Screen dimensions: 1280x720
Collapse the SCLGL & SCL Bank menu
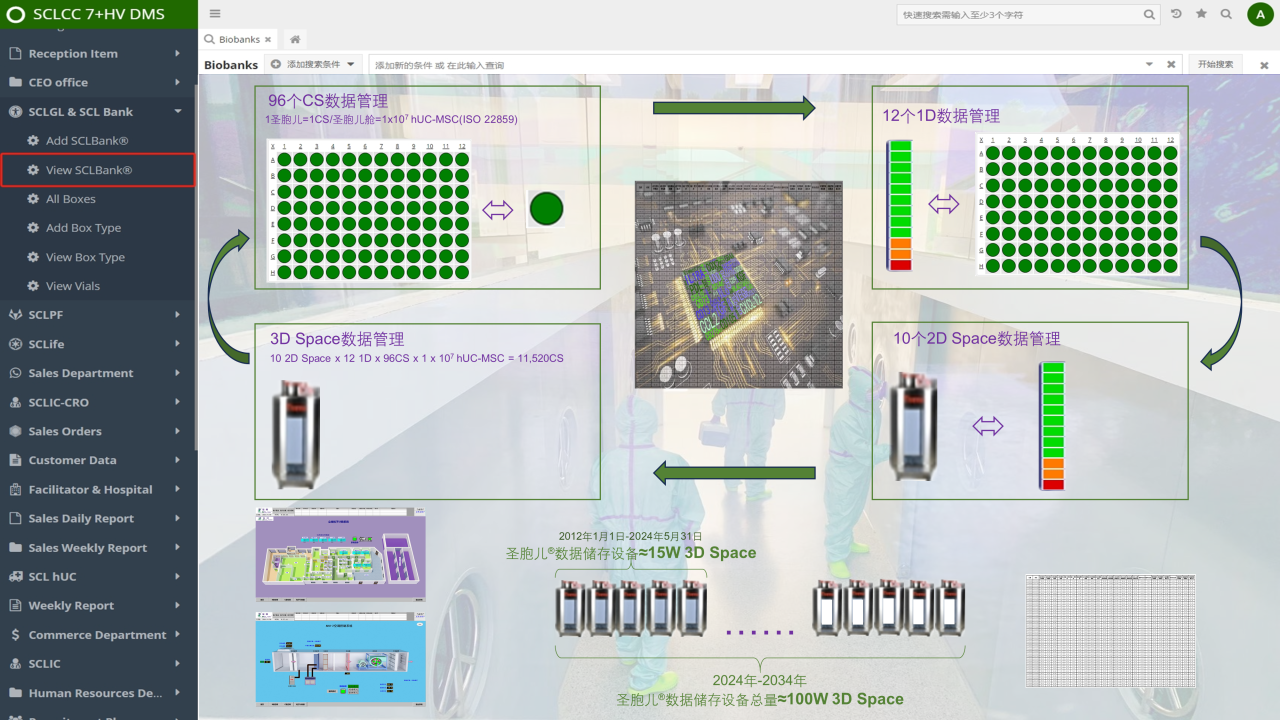tap(177, 112)
